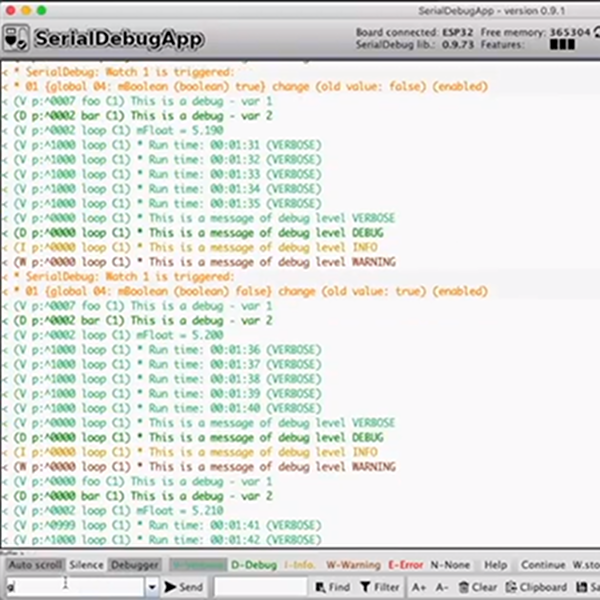Expand the command input dropdown arrow
Viewport: 600px width, 600px height.
[x=152, y=587]
